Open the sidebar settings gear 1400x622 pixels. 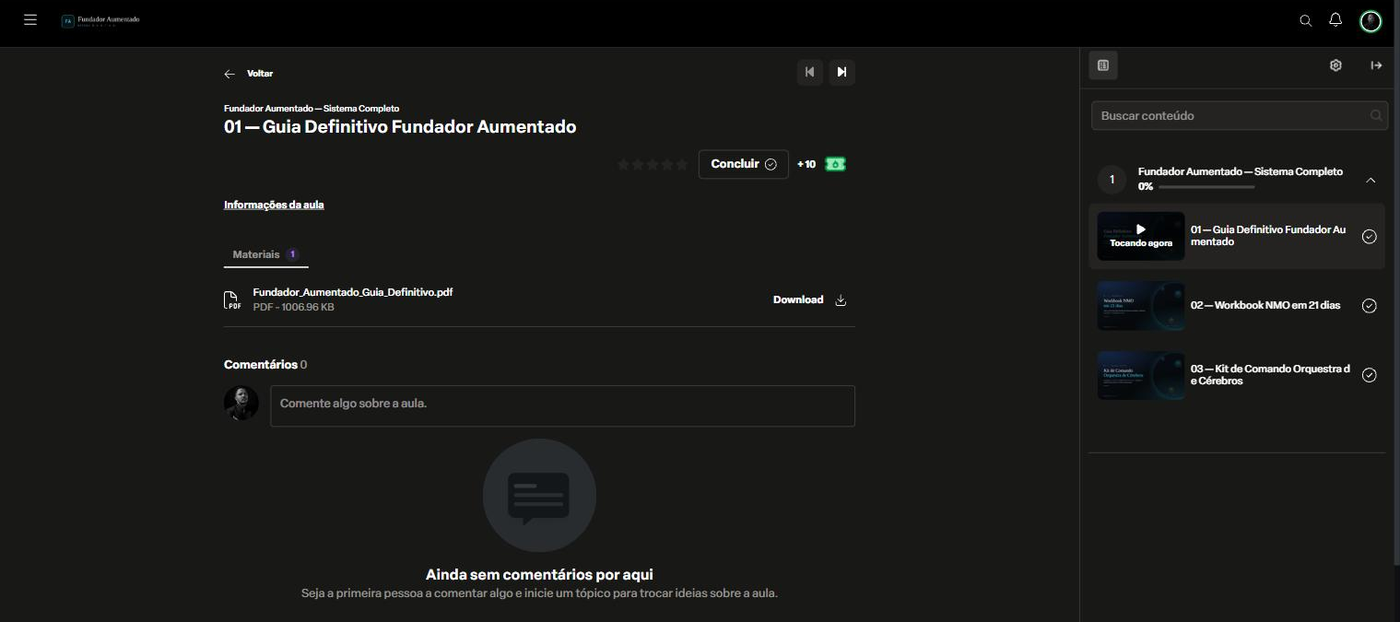pyautogui.click(x=1335, y=65)
